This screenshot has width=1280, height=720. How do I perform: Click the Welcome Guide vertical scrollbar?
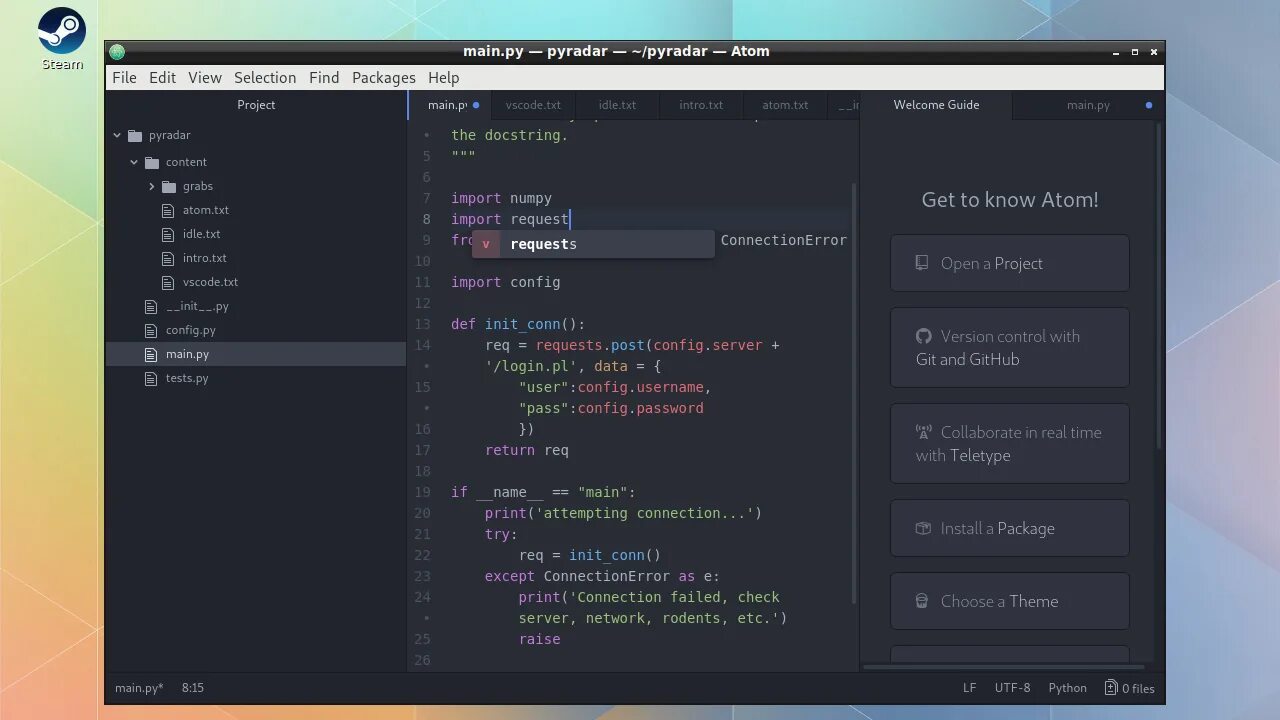tap(1159, 285)
